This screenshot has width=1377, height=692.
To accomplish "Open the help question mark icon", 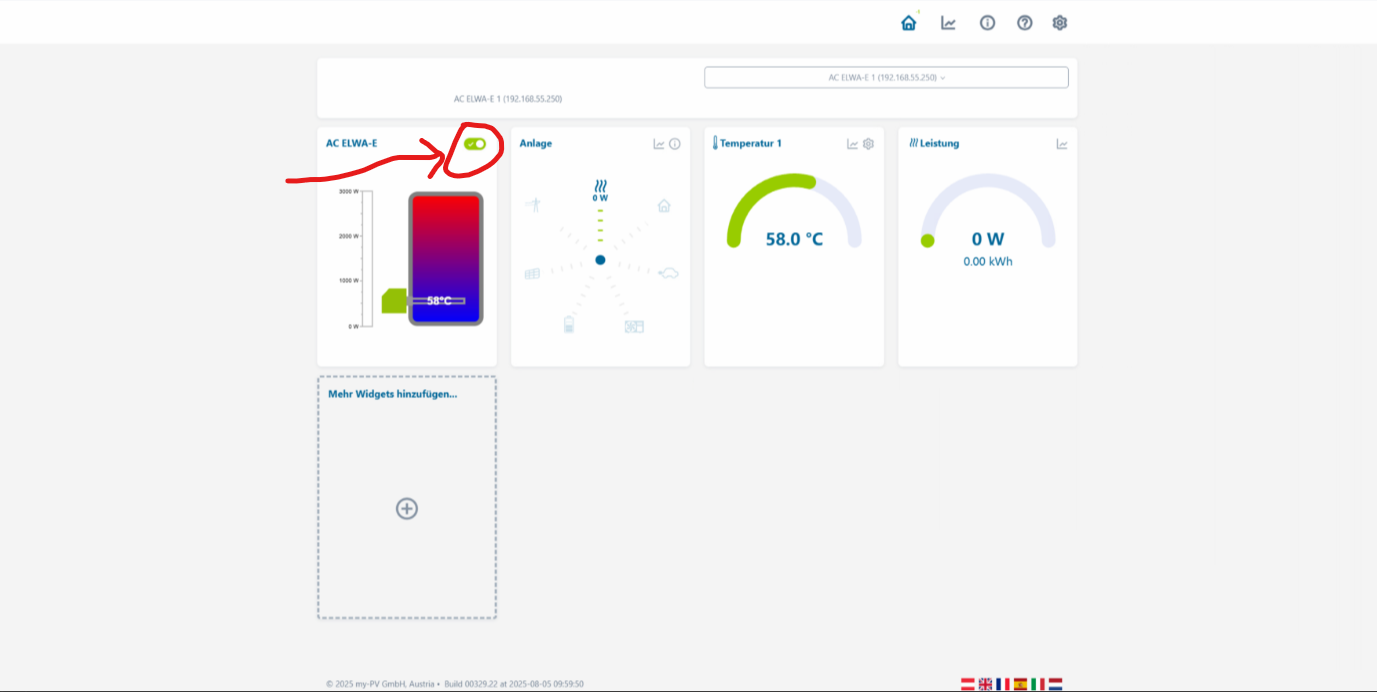I will point(1024,23).
